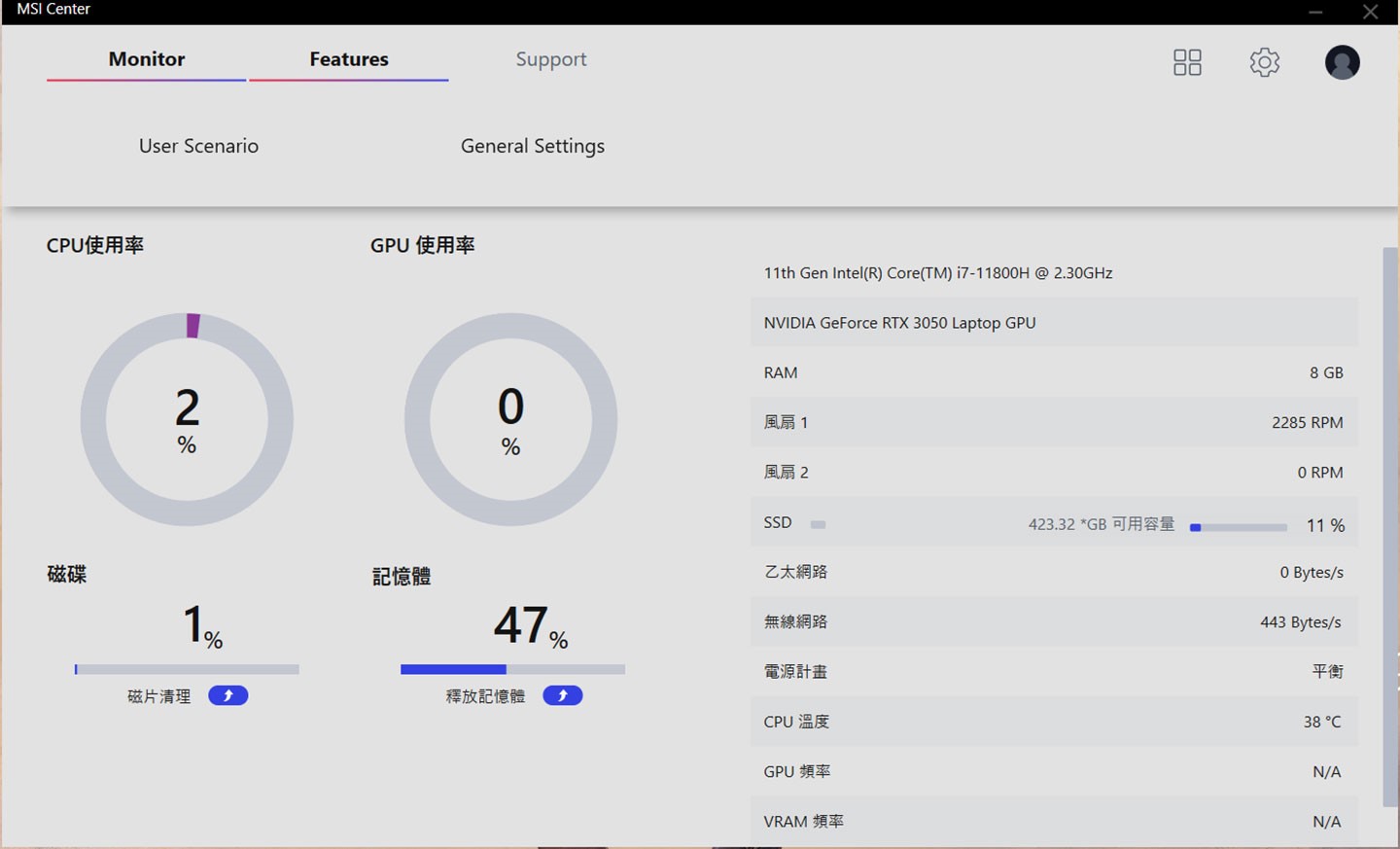Switch to the Features tab
This screenshot has width=1400, height=849.
(349, 59)
